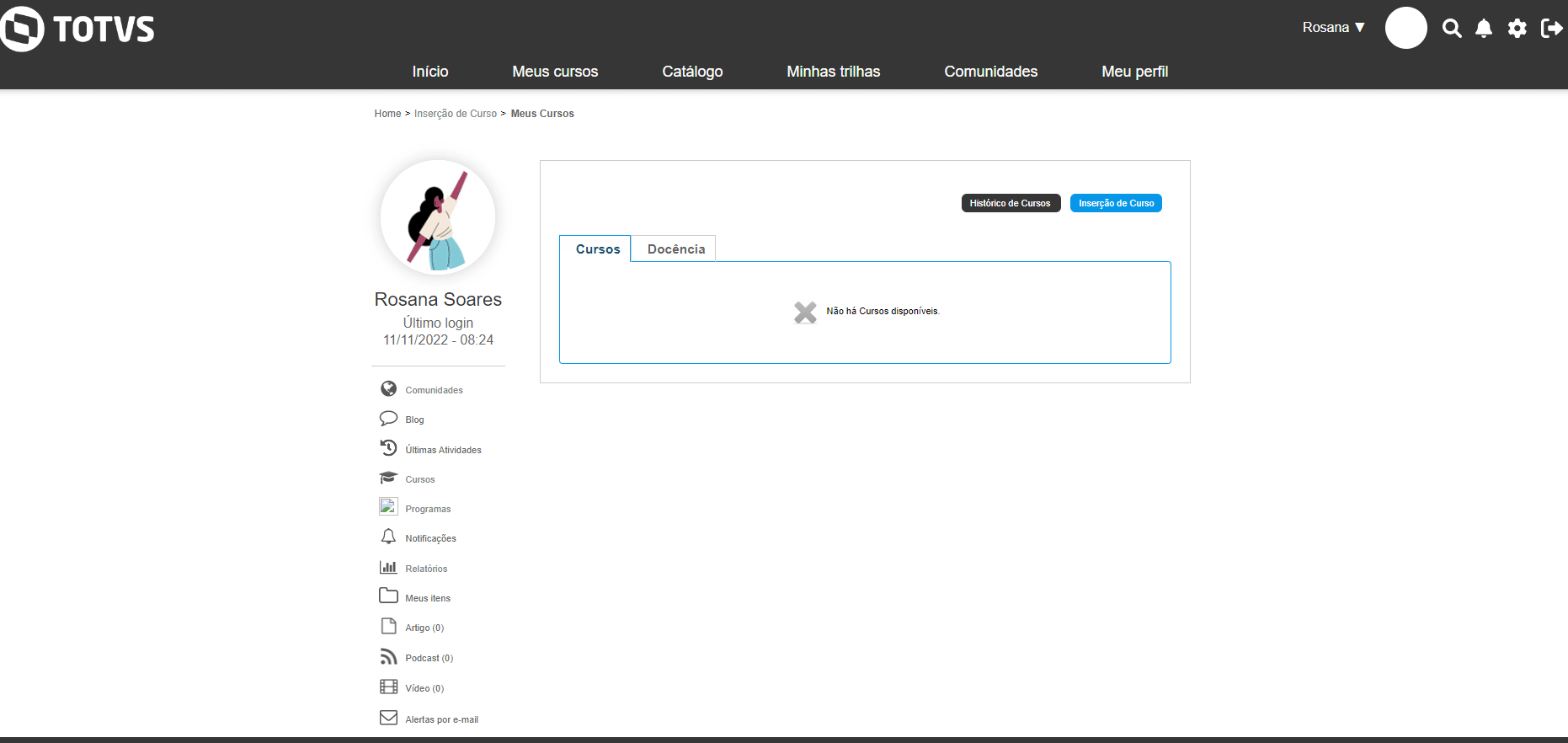Open Meus cursos in top navigation
1568x743 pixels.
(555, 72)
